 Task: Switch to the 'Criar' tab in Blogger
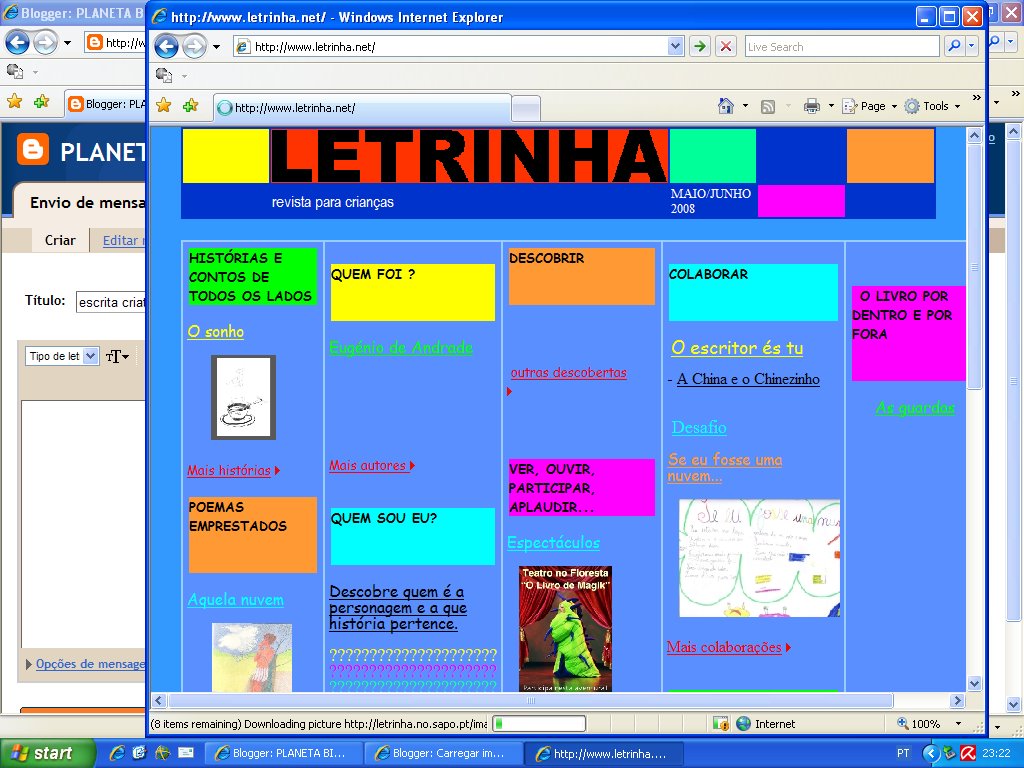pos(60,240)
